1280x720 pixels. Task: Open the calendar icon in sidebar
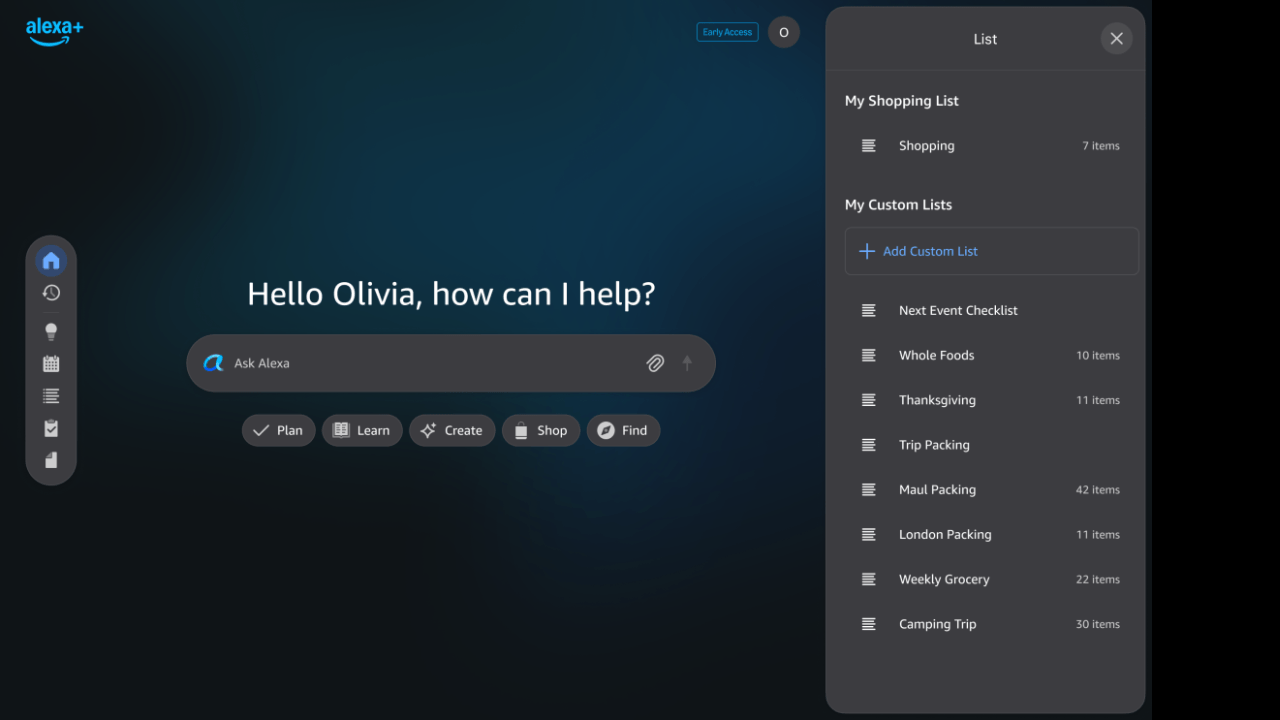[x=51, y=364]
